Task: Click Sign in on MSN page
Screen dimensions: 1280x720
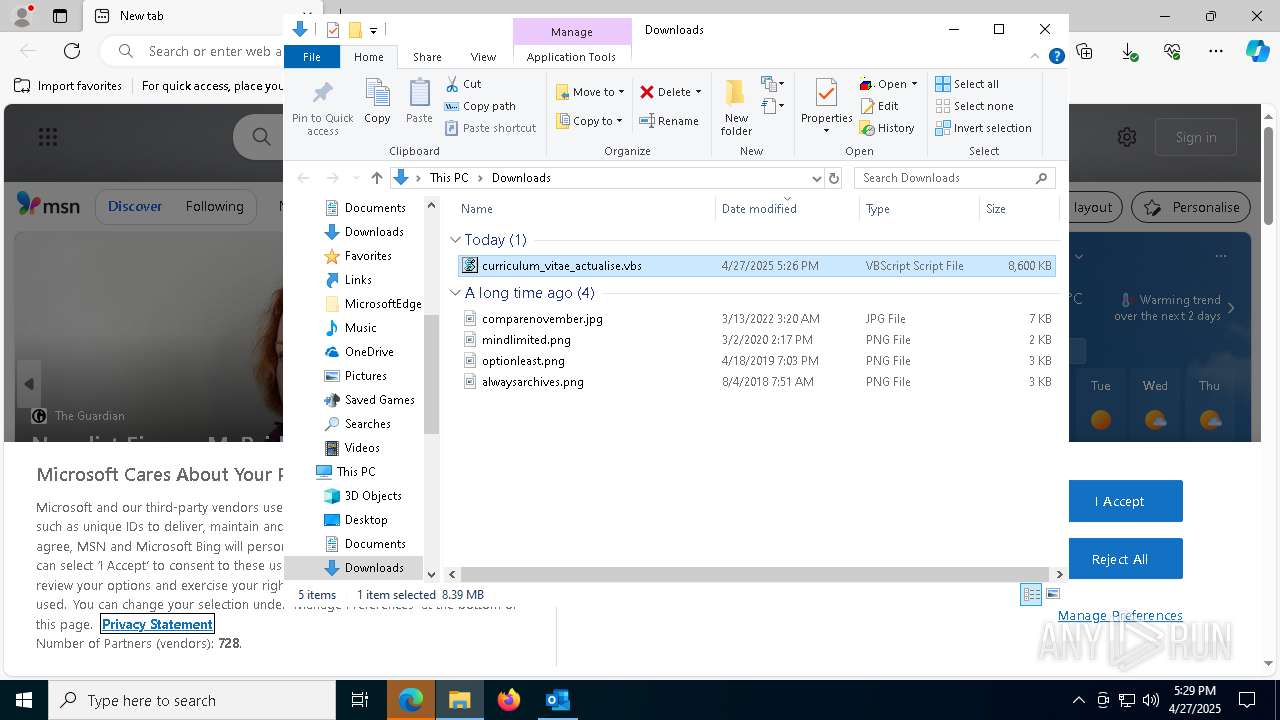Action: point(1196,137)
